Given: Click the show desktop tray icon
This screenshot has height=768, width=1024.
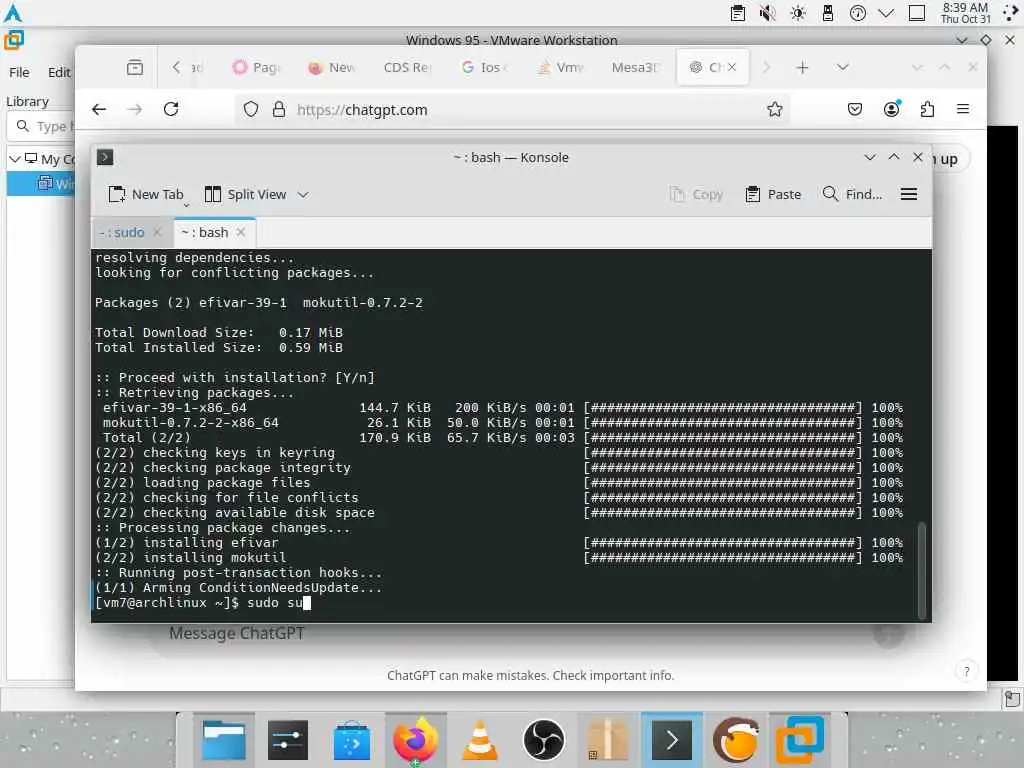Looking at the screenshot, I should 916,13.
